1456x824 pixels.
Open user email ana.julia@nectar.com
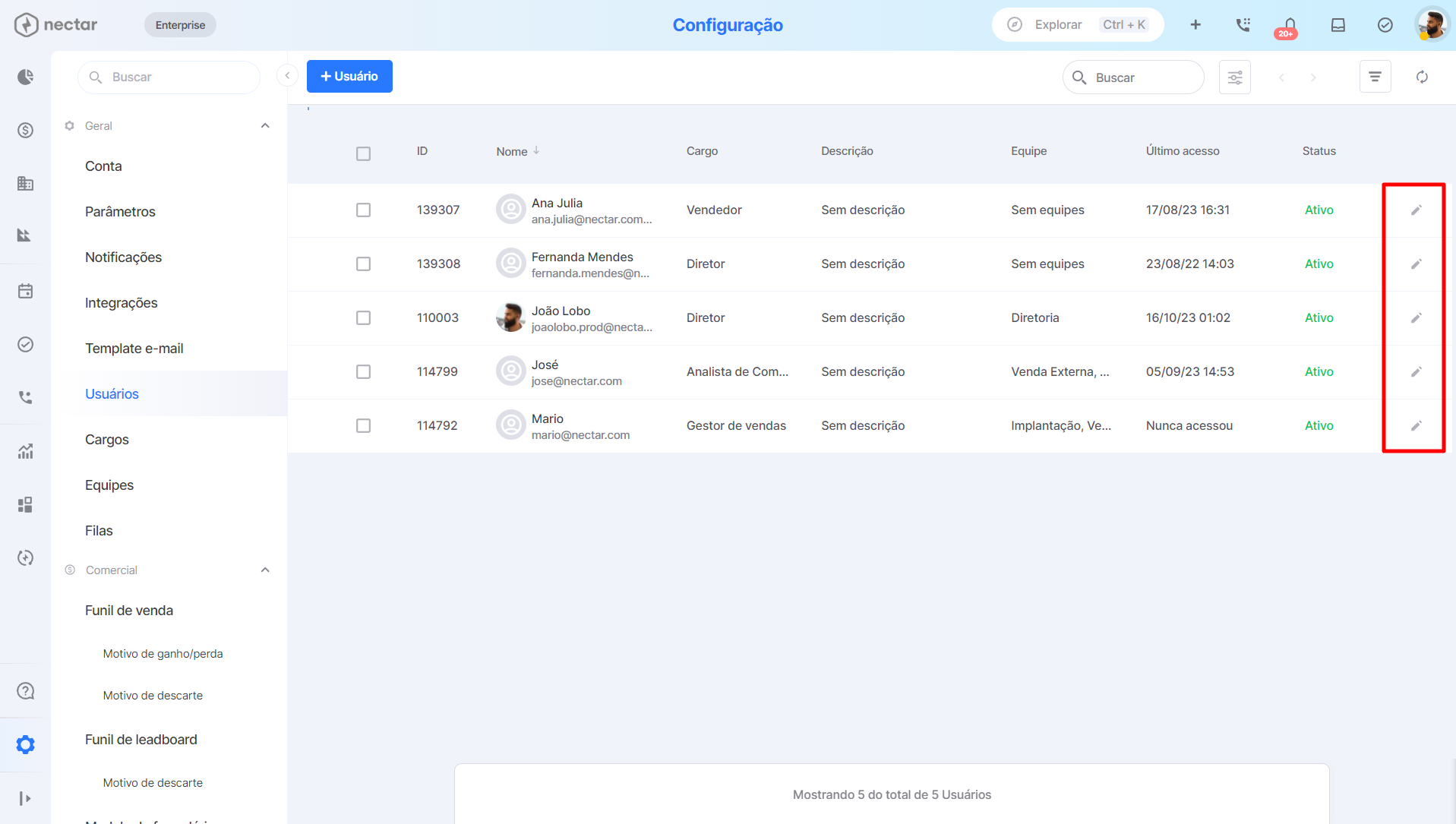tap(592, 219)
